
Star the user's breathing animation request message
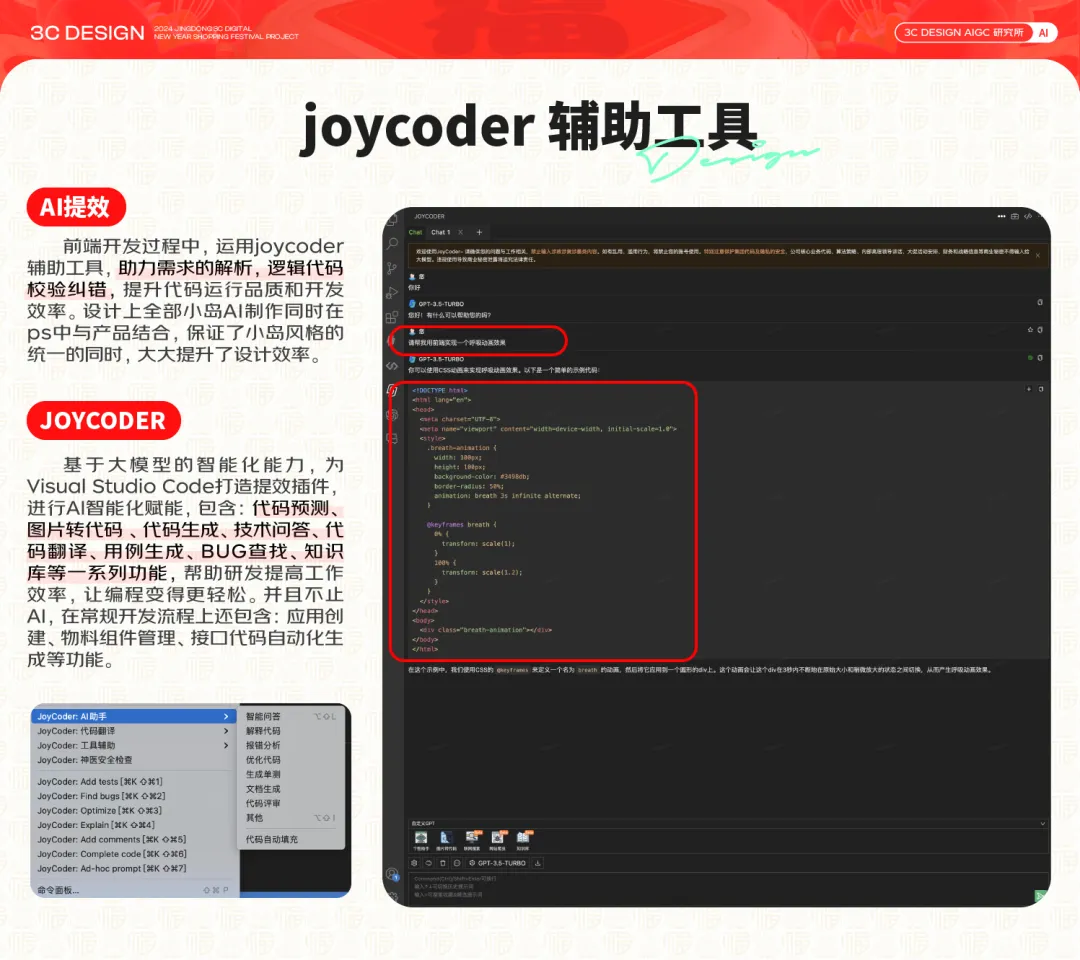[1030, 330]
